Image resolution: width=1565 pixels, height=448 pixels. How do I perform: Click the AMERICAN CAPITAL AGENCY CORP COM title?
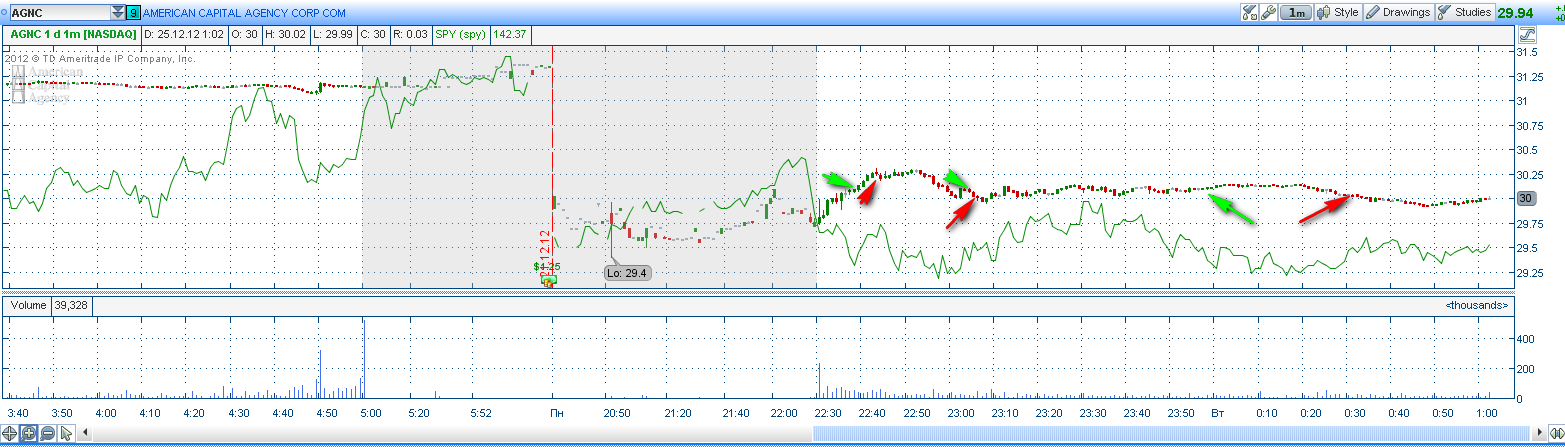tap(245, 13)
